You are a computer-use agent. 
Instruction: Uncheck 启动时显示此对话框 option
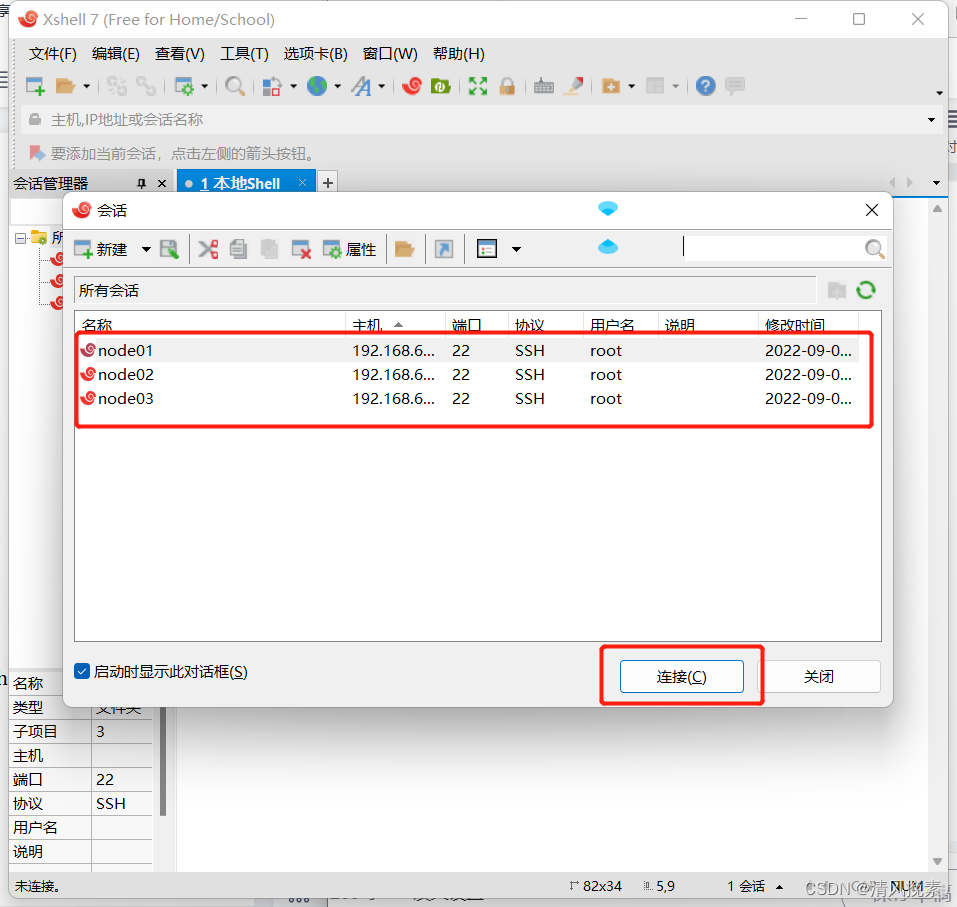(82, 671)
